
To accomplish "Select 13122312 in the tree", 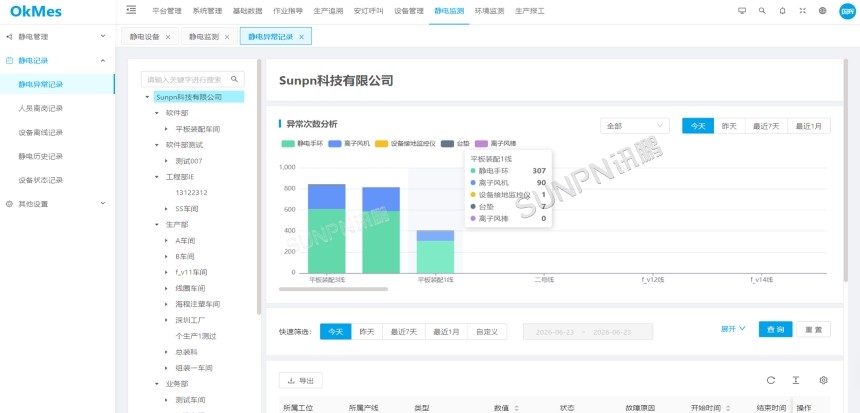I will click(191, 193).
